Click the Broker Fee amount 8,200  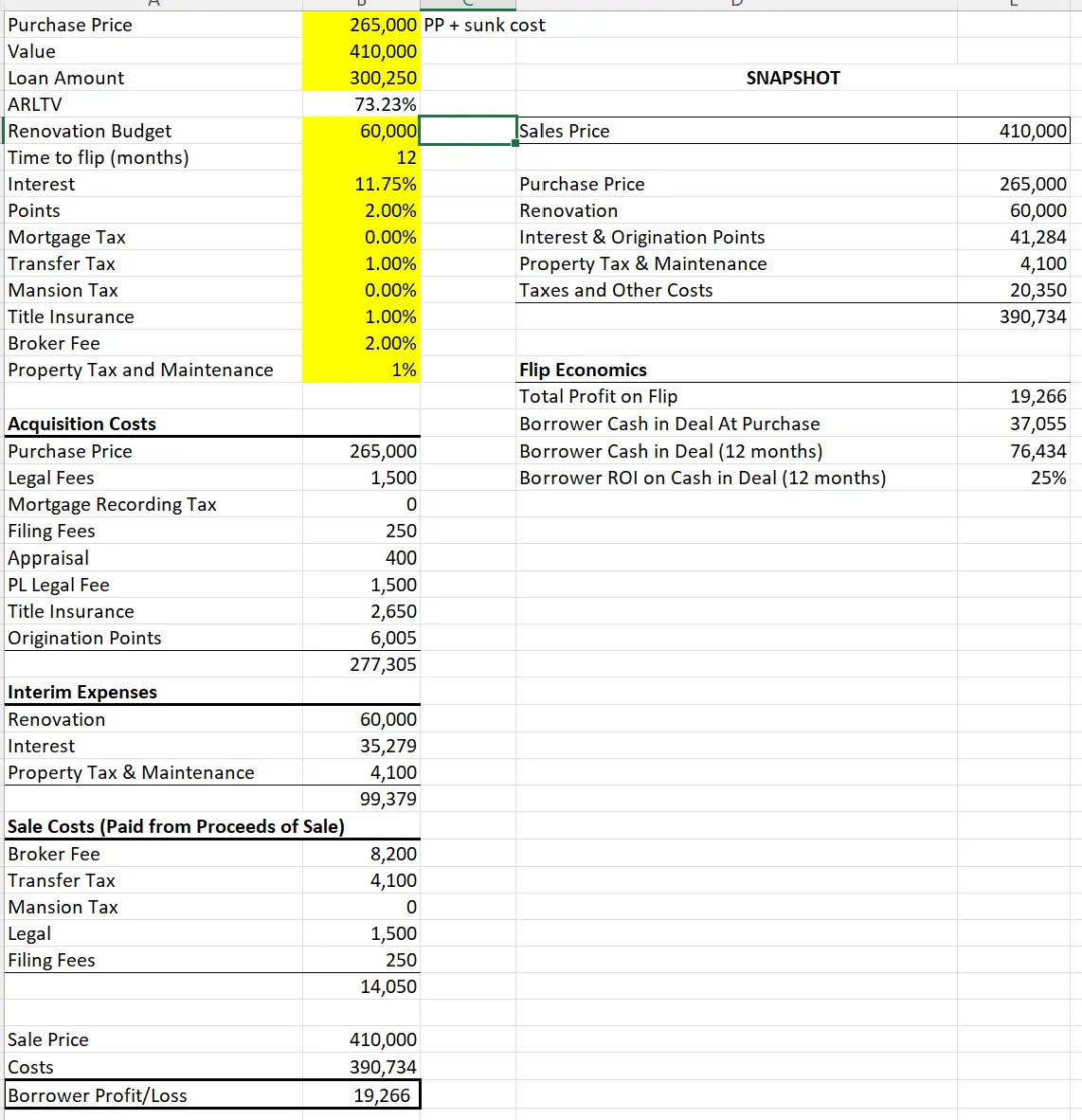(x=361, y=854)
